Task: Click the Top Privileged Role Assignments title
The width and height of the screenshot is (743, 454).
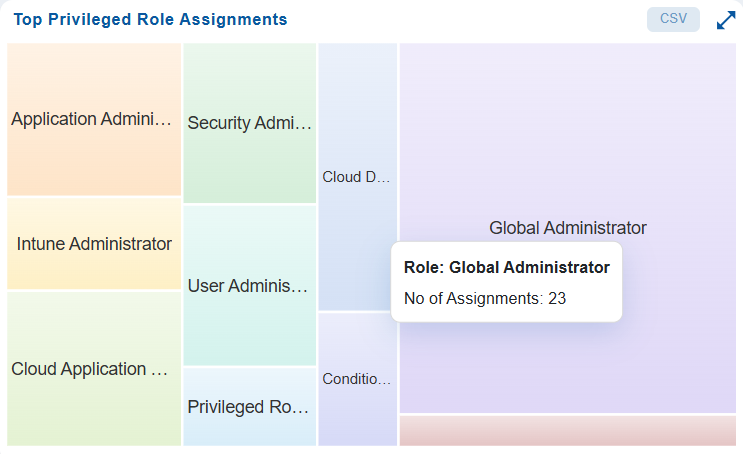Action: [150, 20]
